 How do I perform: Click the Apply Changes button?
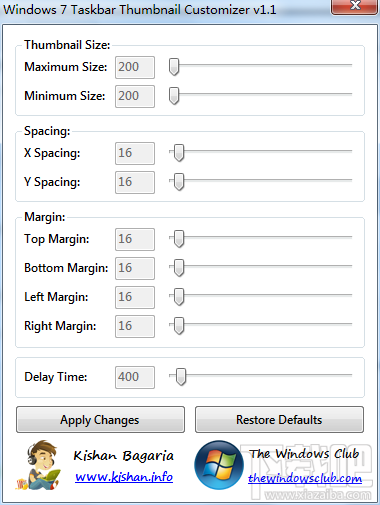coord(100,420)
